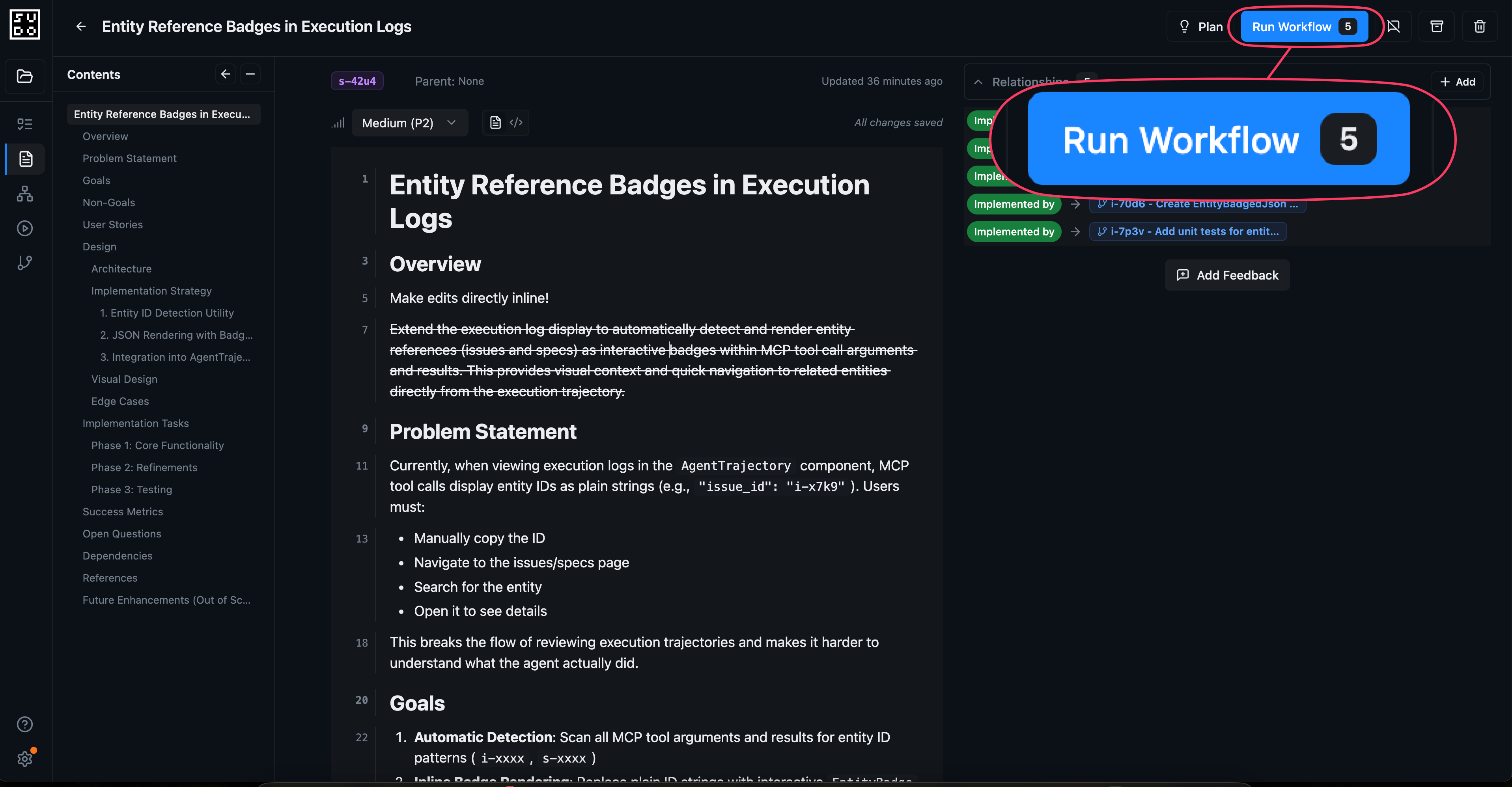This screenshot has height=787, width=1512.
Task: Collapse the Relationships section chevron
Action: click(978, 82)
